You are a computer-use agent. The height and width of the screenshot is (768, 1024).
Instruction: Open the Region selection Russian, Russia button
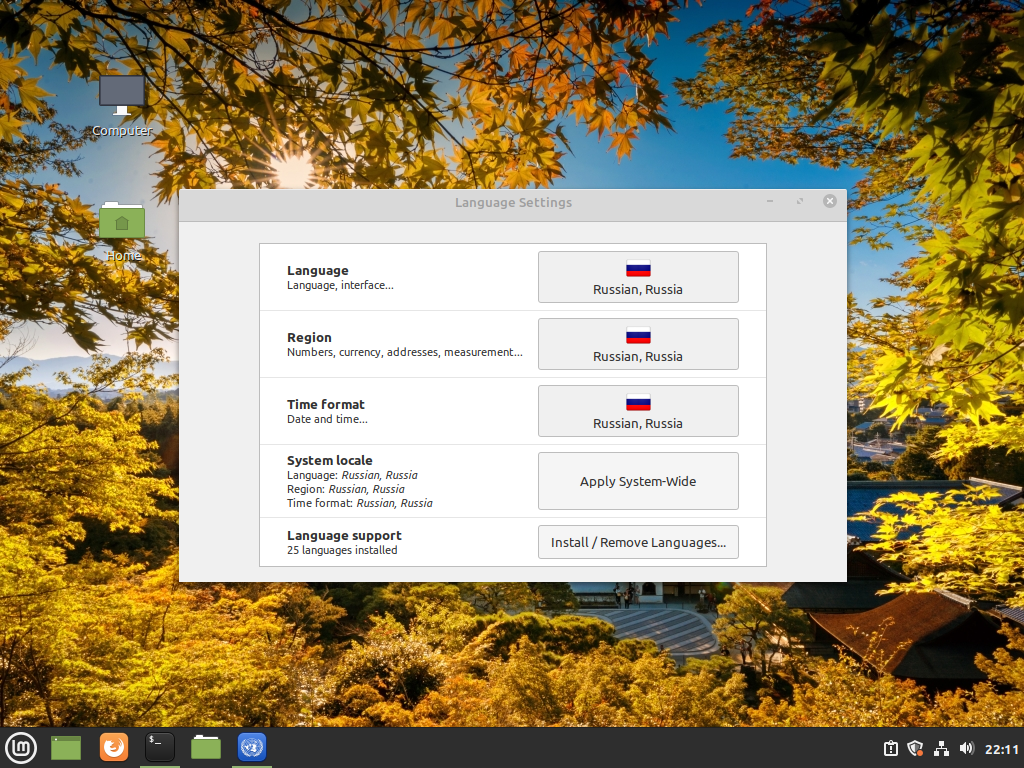pos(638,344)
